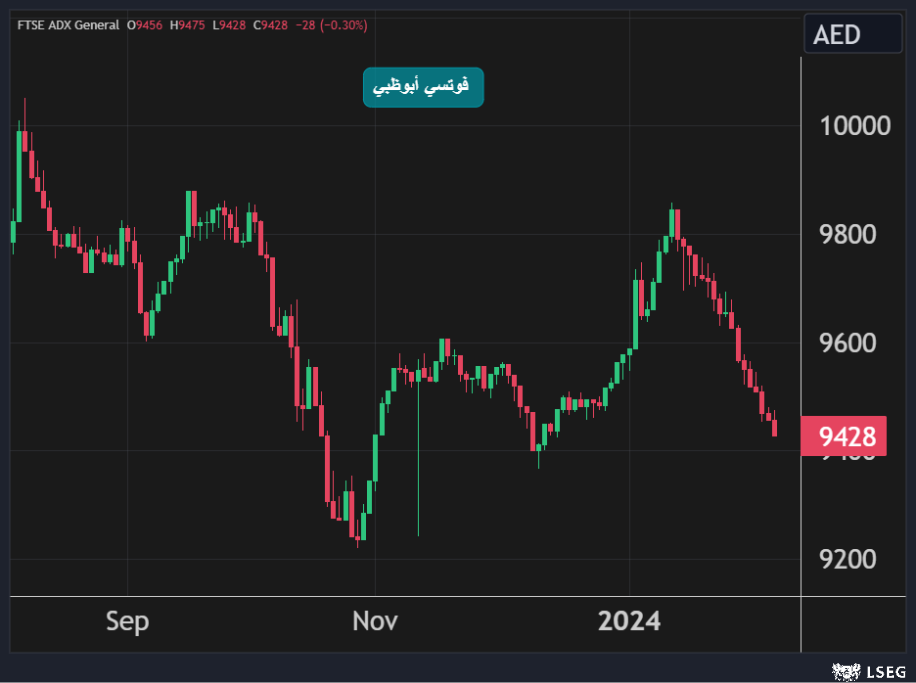The image size is (916, 683).
Task: Click the FTSE ADX General symbol title
Action: click(x=68, y=25)
